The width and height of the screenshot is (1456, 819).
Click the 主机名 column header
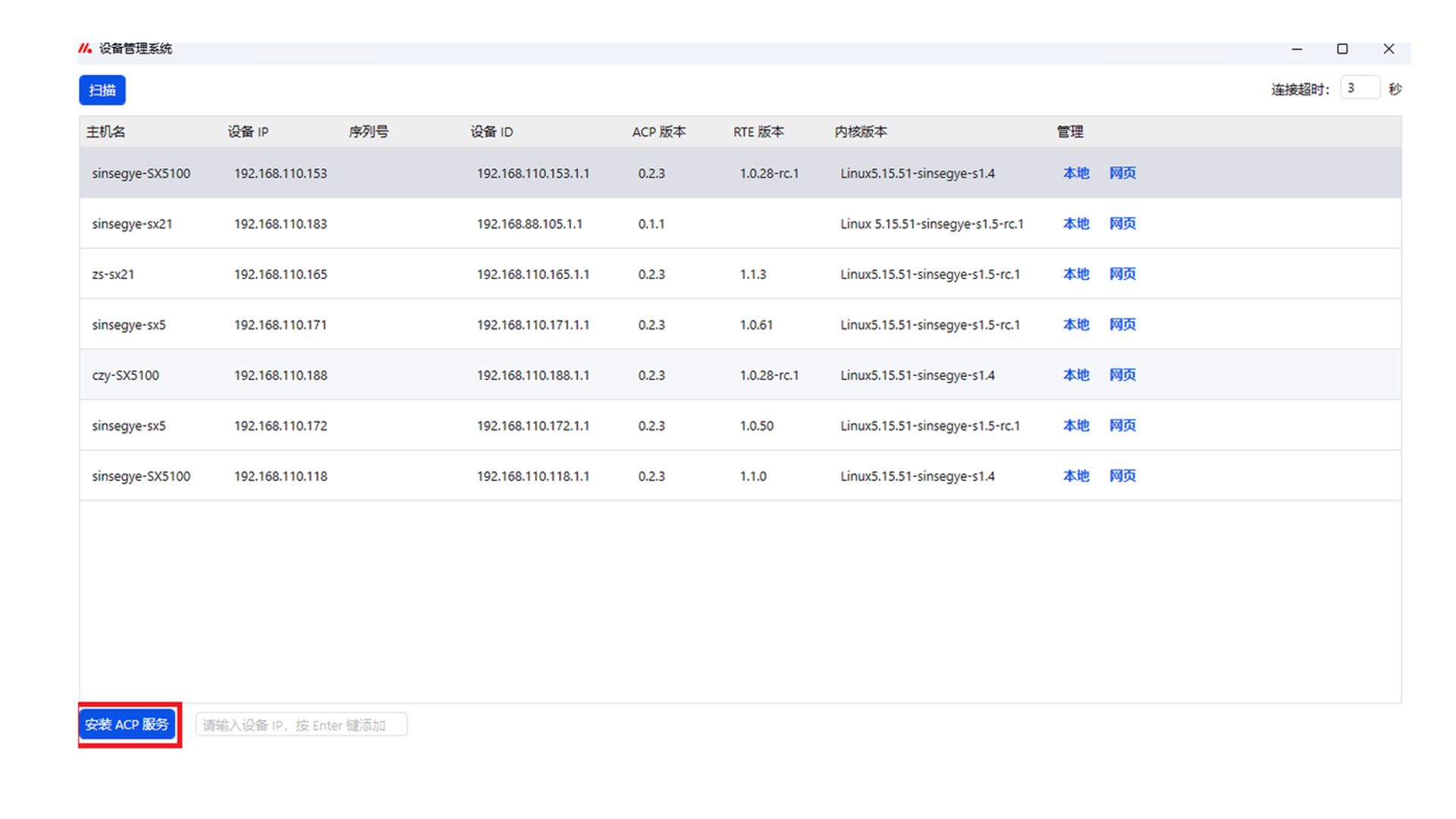[x=105, y=132]
